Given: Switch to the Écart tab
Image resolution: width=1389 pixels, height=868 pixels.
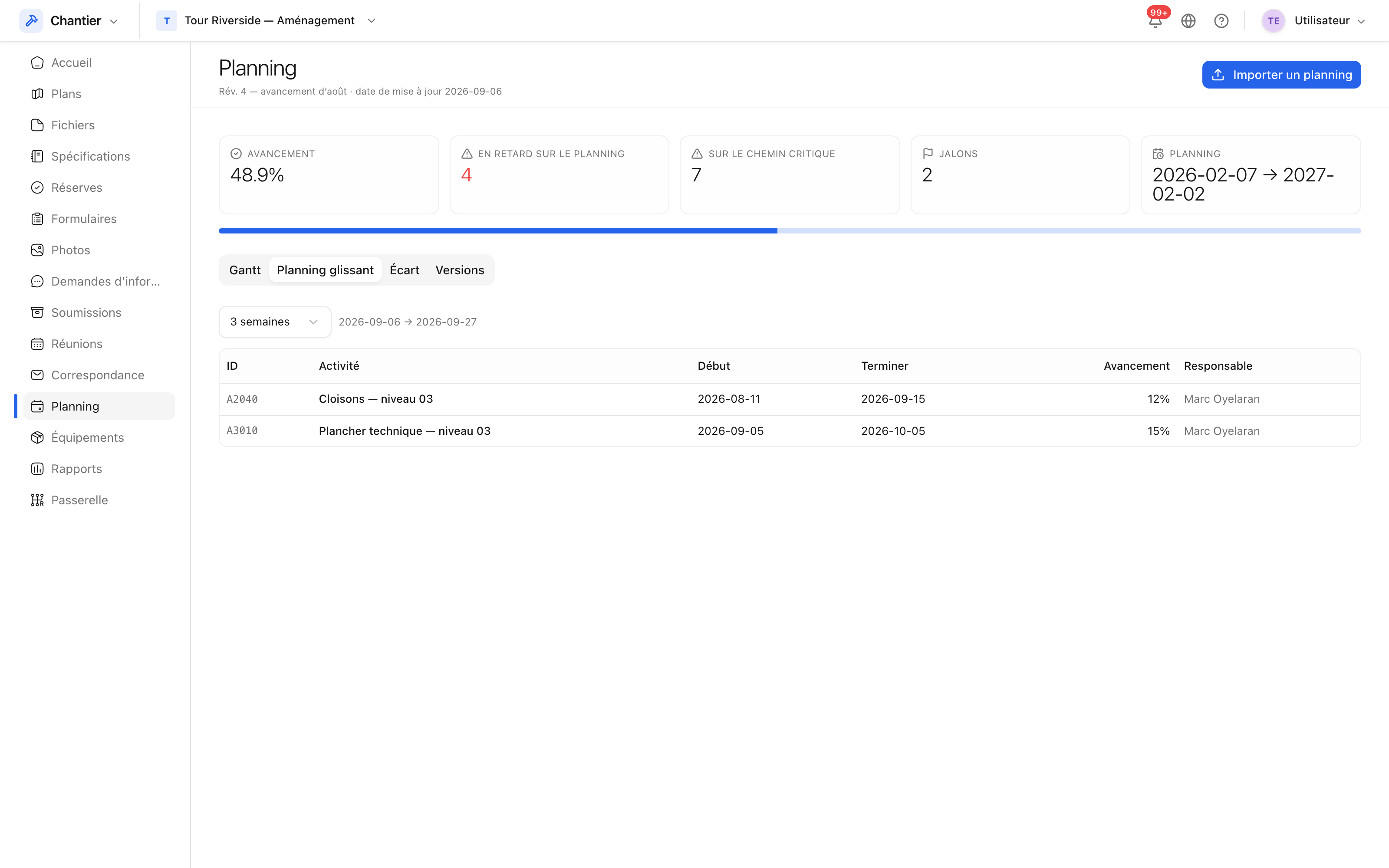Looking at the screenshot, I should [405, 270].
